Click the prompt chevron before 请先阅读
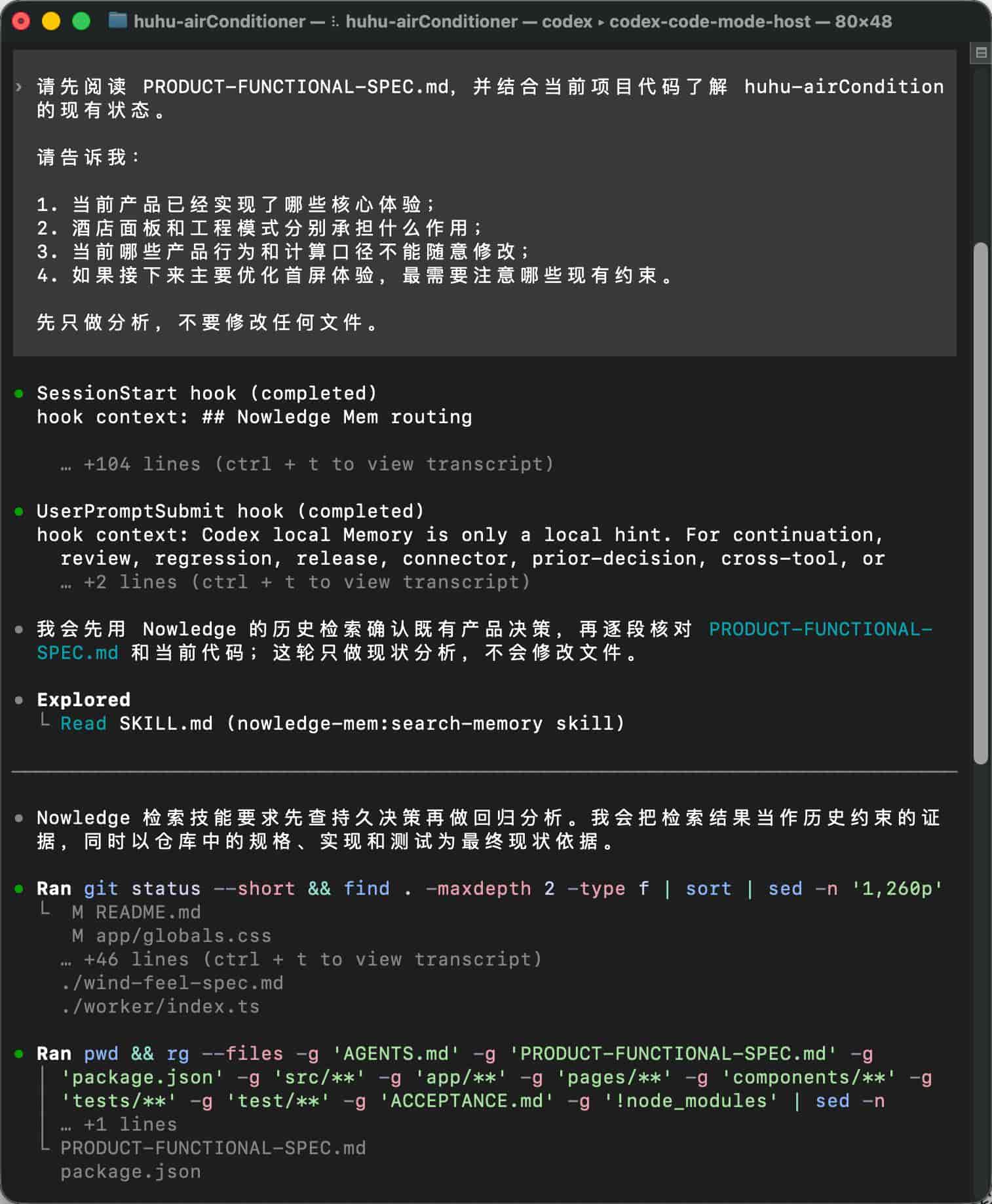 coord(19,86)
